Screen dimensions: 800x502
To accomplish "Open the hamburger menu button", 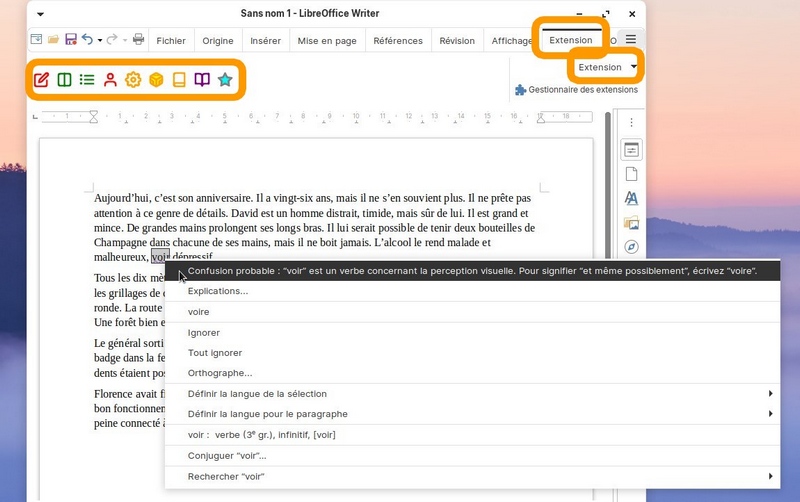I will [x=631, y=40].
